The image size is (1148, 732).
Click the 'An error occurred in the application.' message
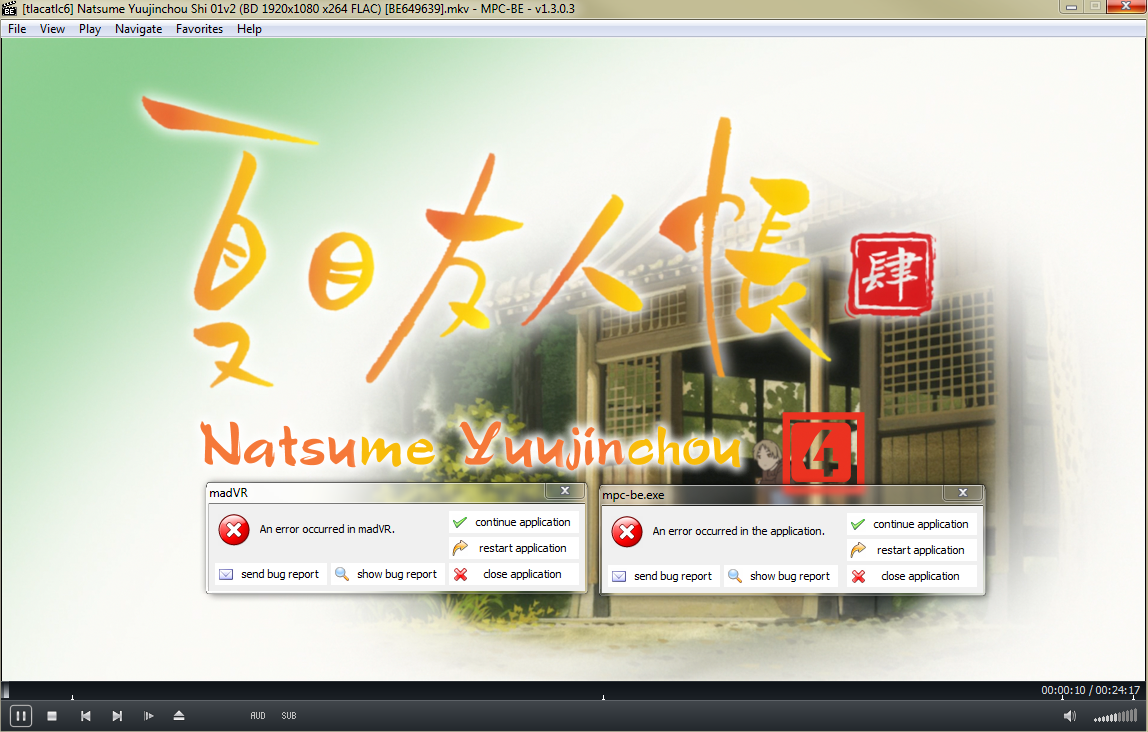coord(739,531)
